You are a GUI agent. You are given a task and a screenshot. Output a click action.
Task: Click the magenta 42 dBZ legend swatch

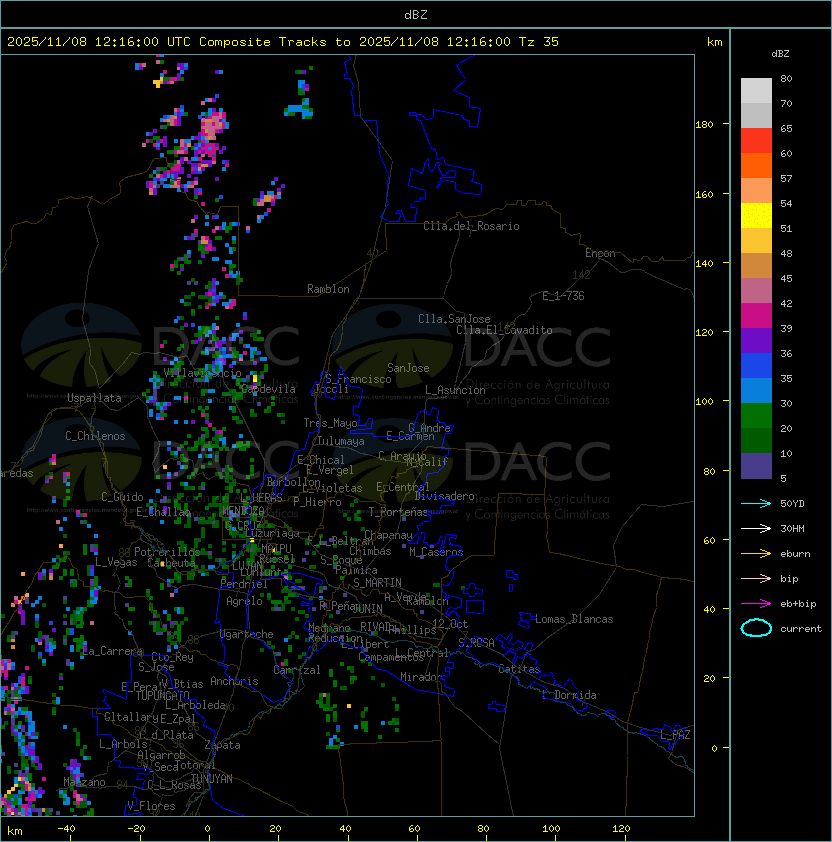[x=756, y=315]
